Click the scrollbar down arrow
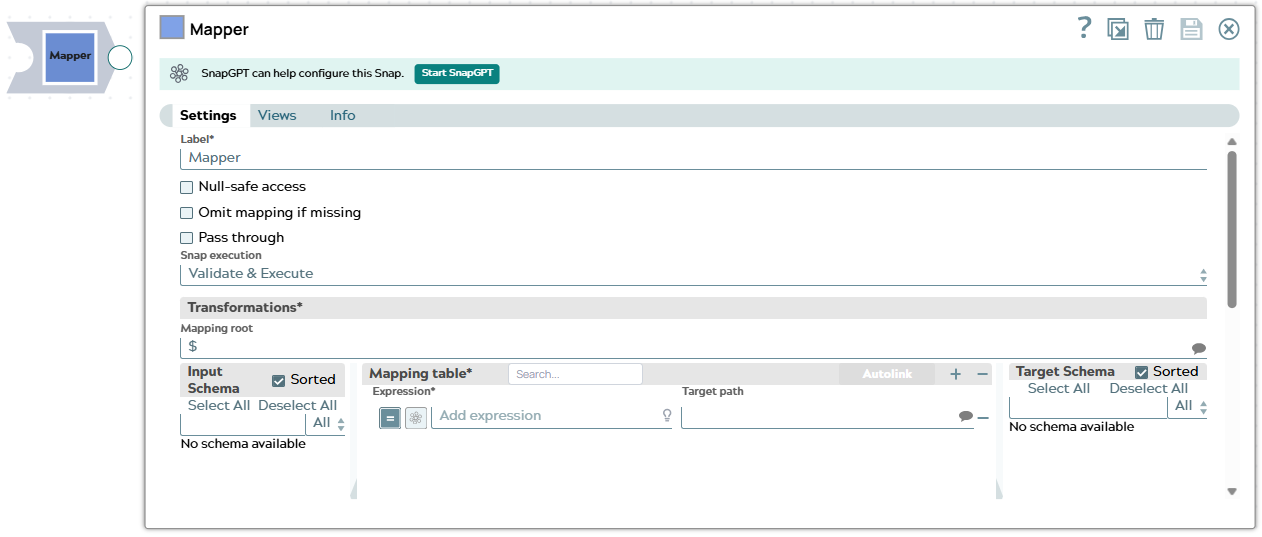1262x537 pixels. 1232,491
